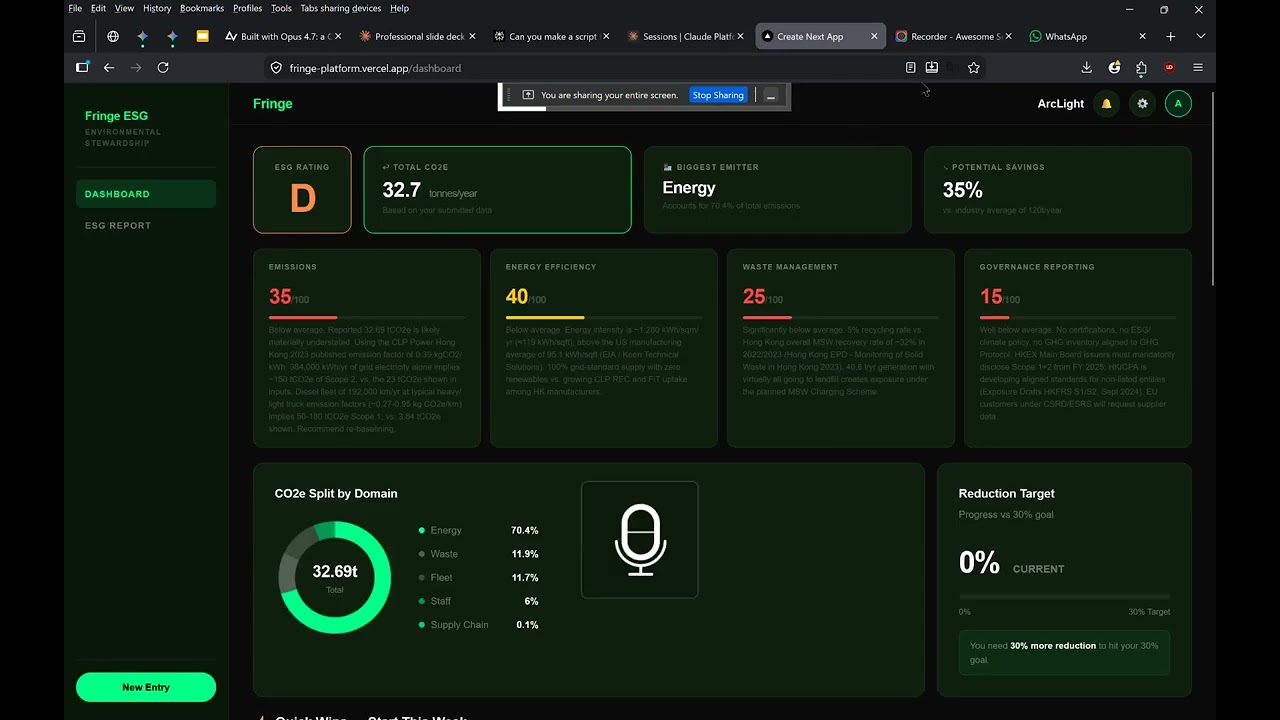The height and width of the screenshot is (720, 1280).
Task: Reload the dashboard page
Action: (x=163, y=68)
